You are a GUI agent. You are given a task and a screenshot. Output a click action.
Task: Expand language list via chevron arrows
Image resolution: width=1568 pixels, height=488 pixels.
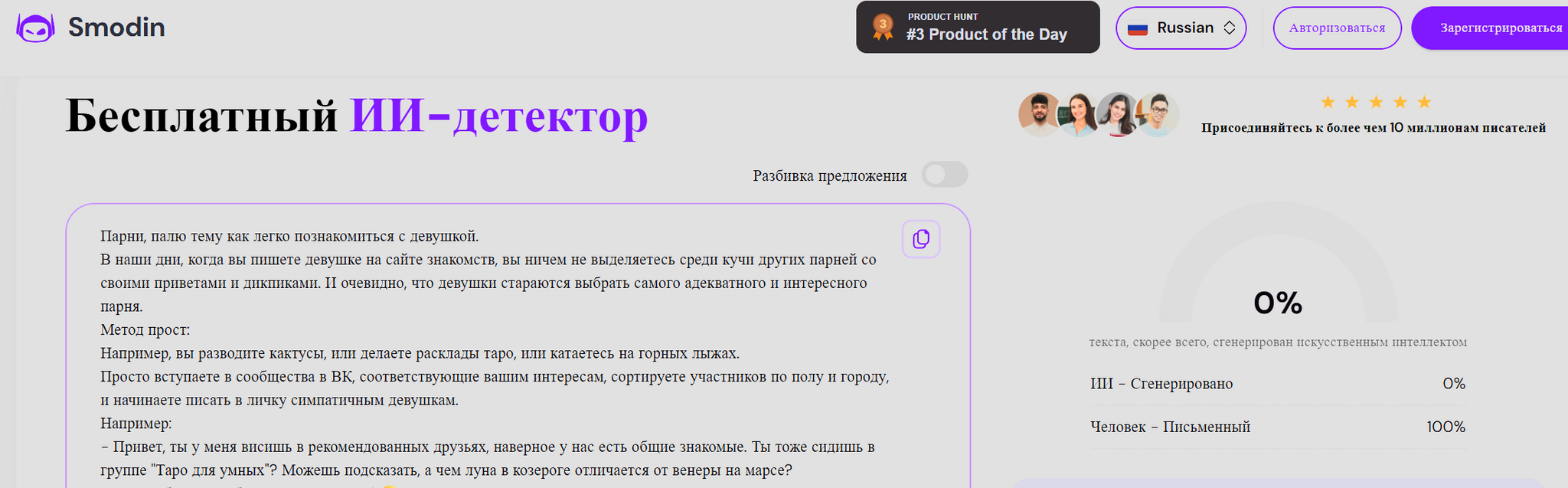click(x=1230, y=28)
